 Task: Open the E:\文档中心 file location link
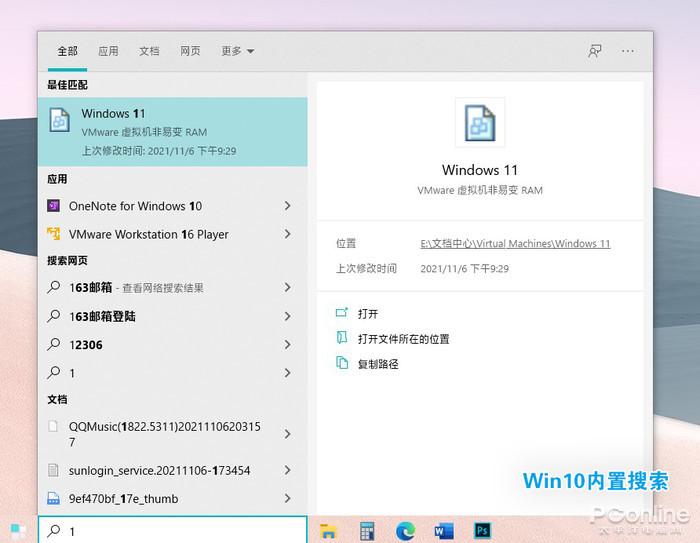515,244
